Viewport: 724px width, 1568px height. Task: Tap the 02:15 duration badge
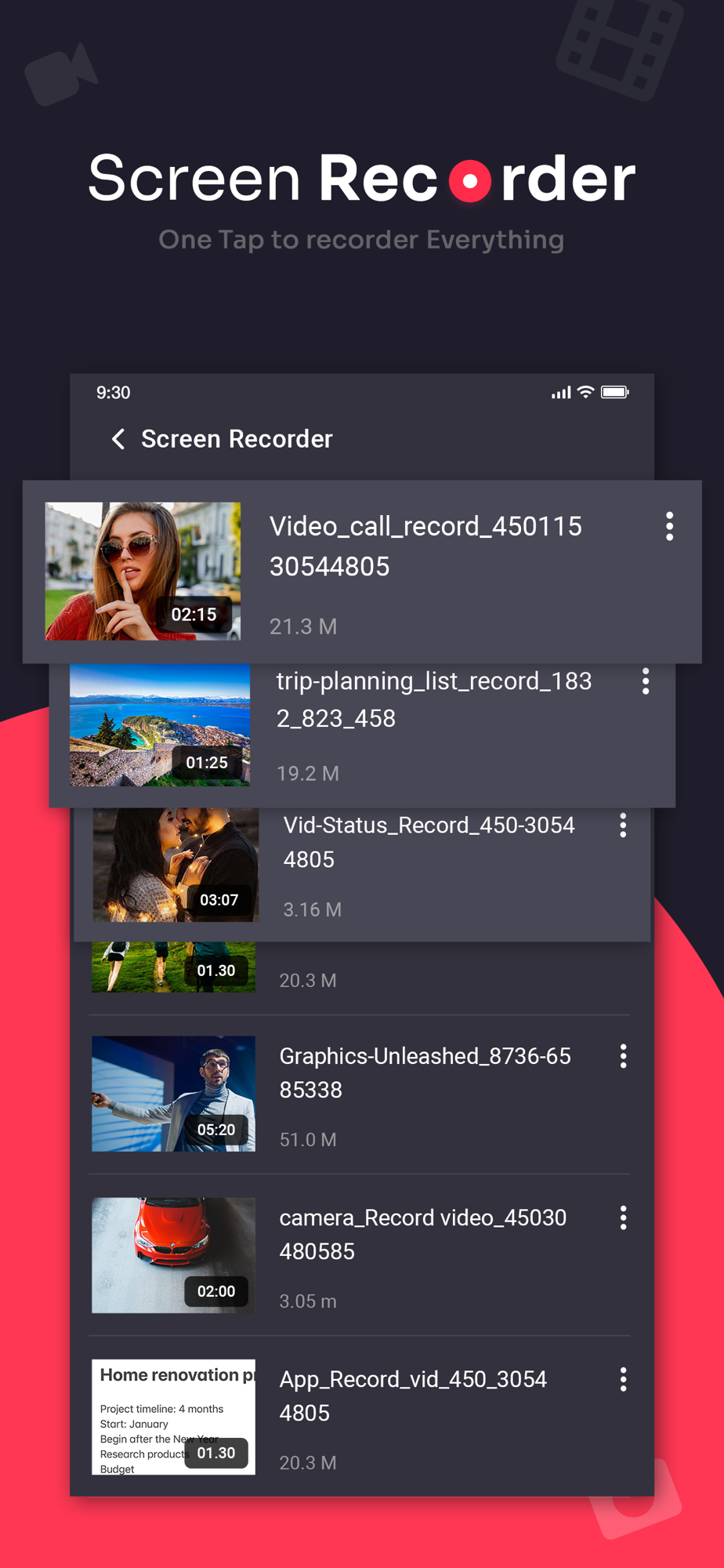point(194,615)
